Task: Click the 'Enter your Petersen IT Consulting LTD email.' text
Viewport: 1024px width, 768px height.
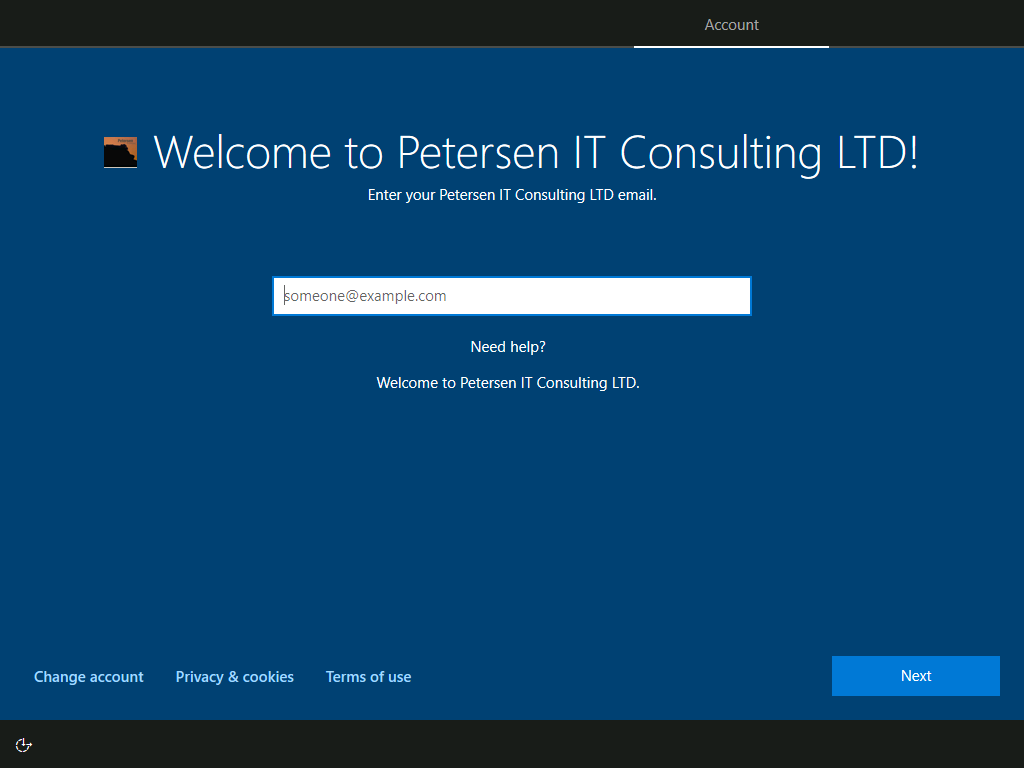Action: 512,195
